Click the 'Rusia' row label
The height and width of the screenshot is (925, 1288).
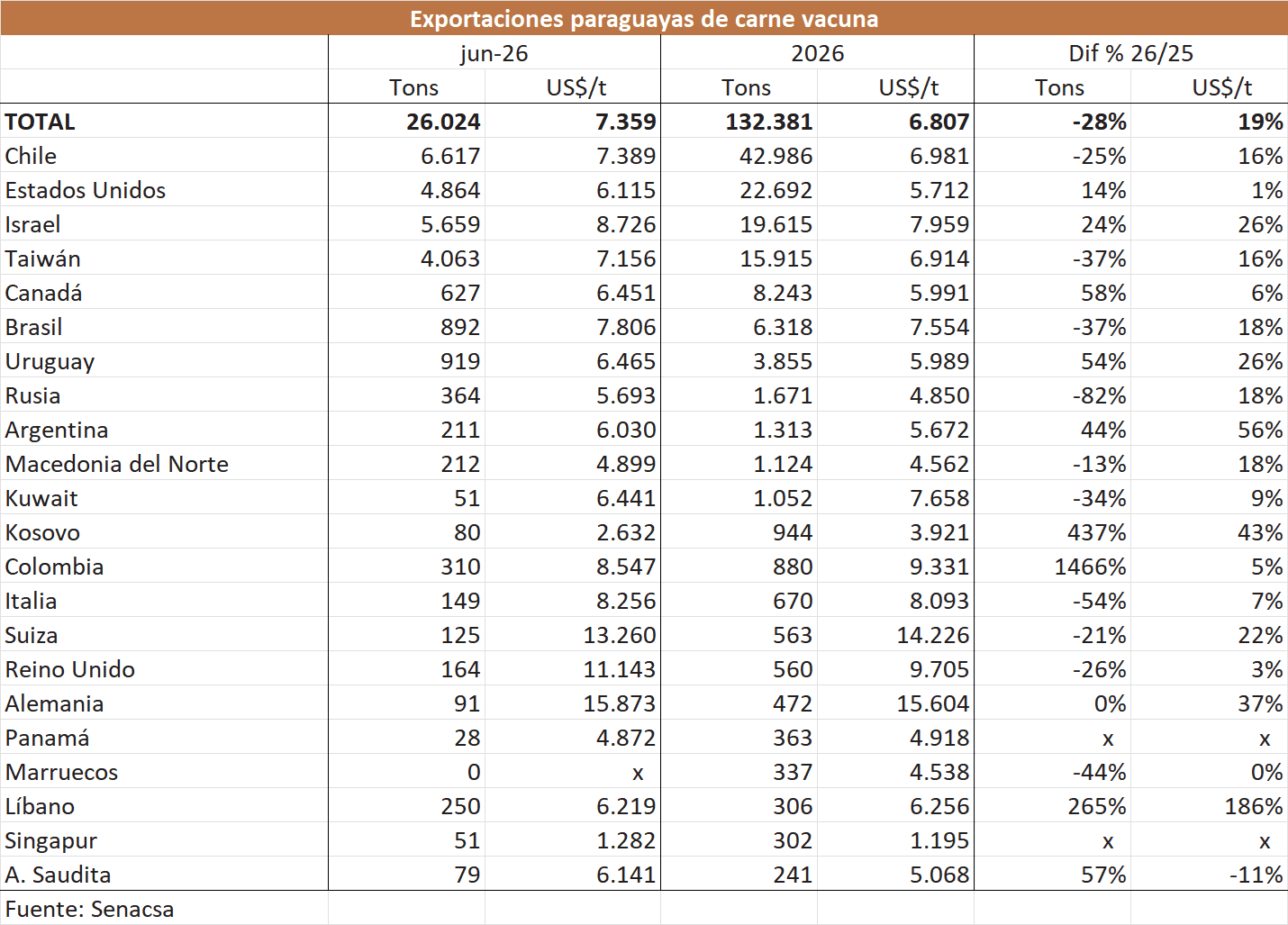[32, 395]
